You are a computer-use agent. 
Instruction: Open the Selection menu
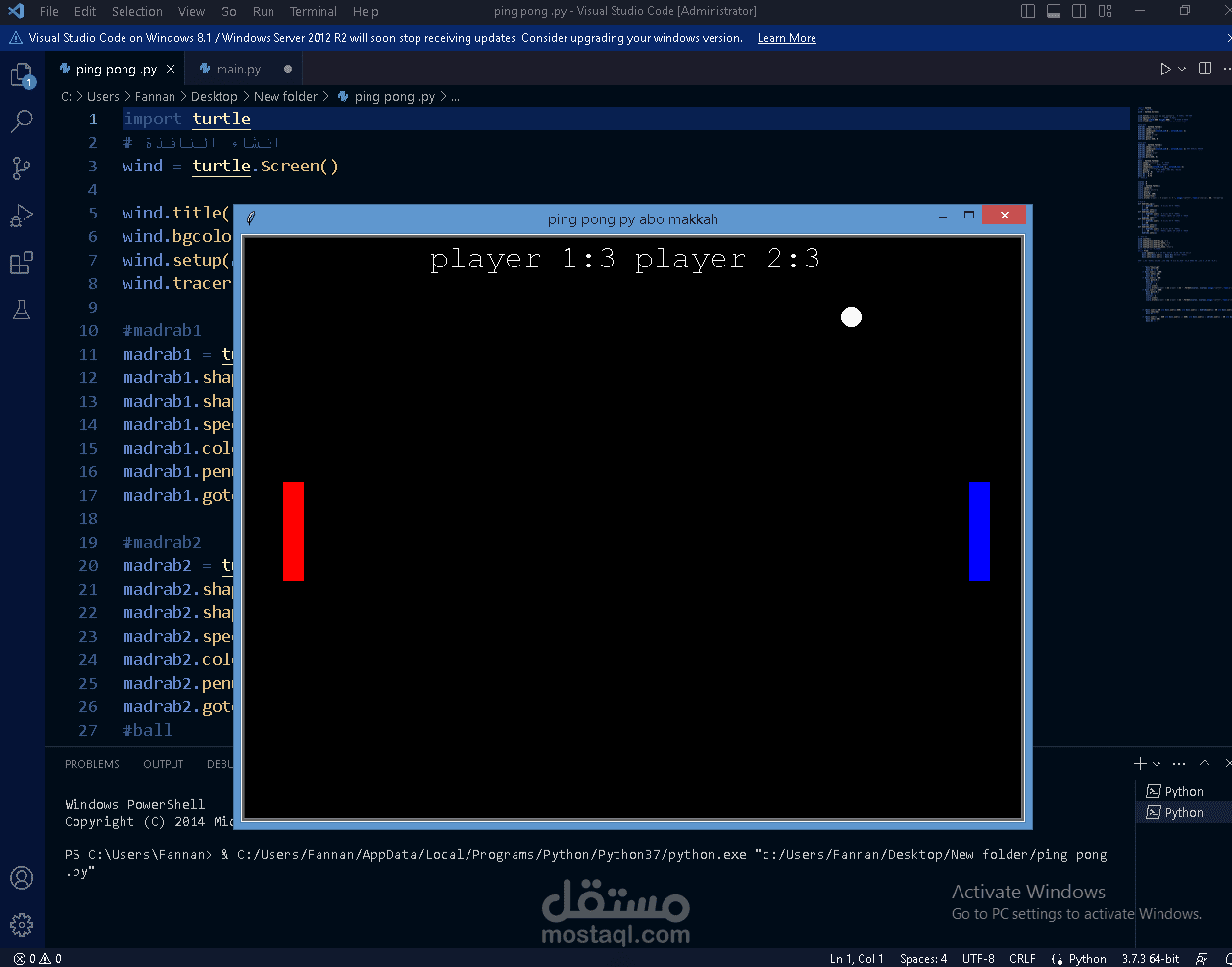(x=137, y=11)
